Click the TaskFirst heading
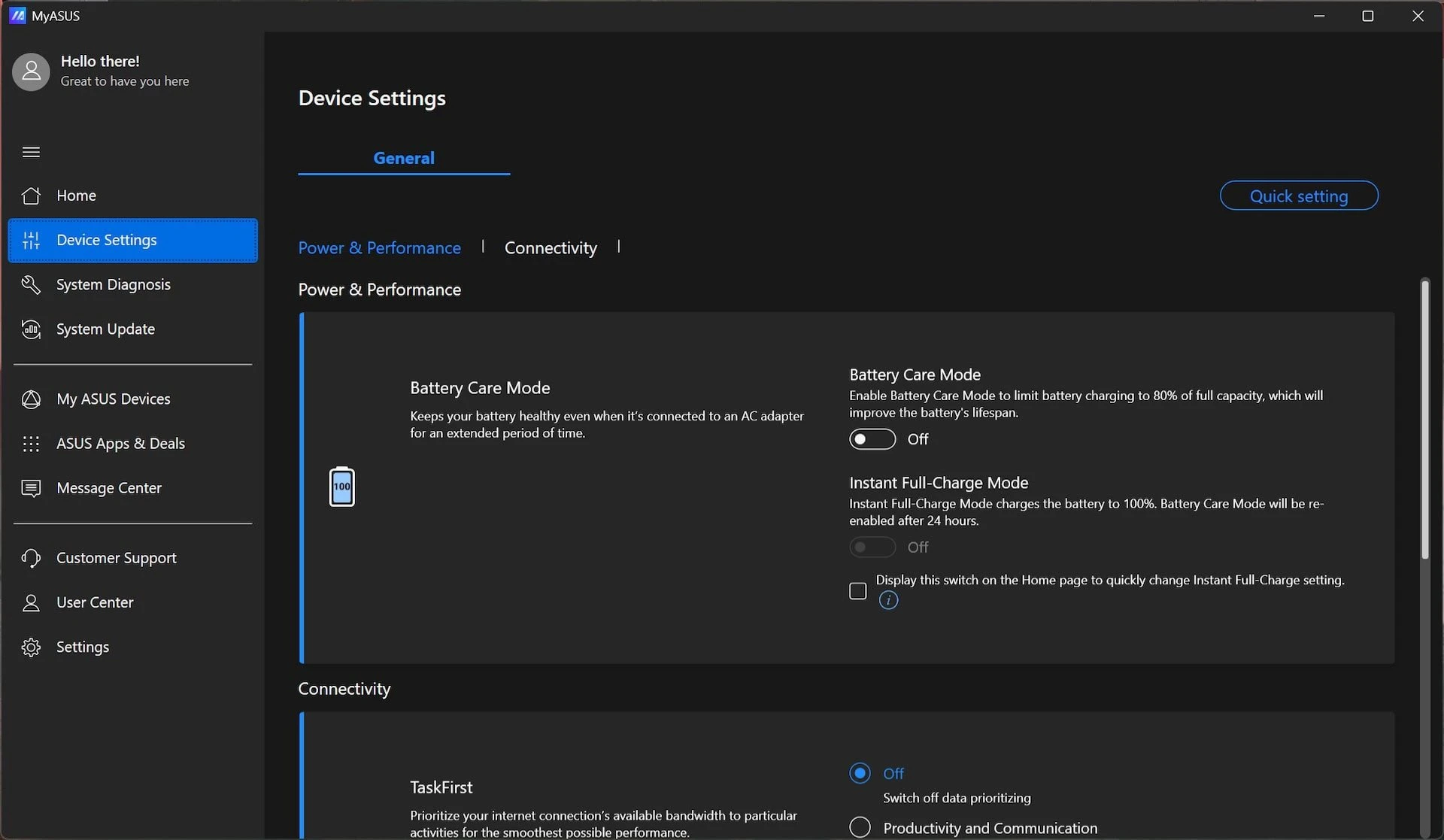Image resolution: width=1444 pixels, height=840 pixels. click(x=441, y=787)
